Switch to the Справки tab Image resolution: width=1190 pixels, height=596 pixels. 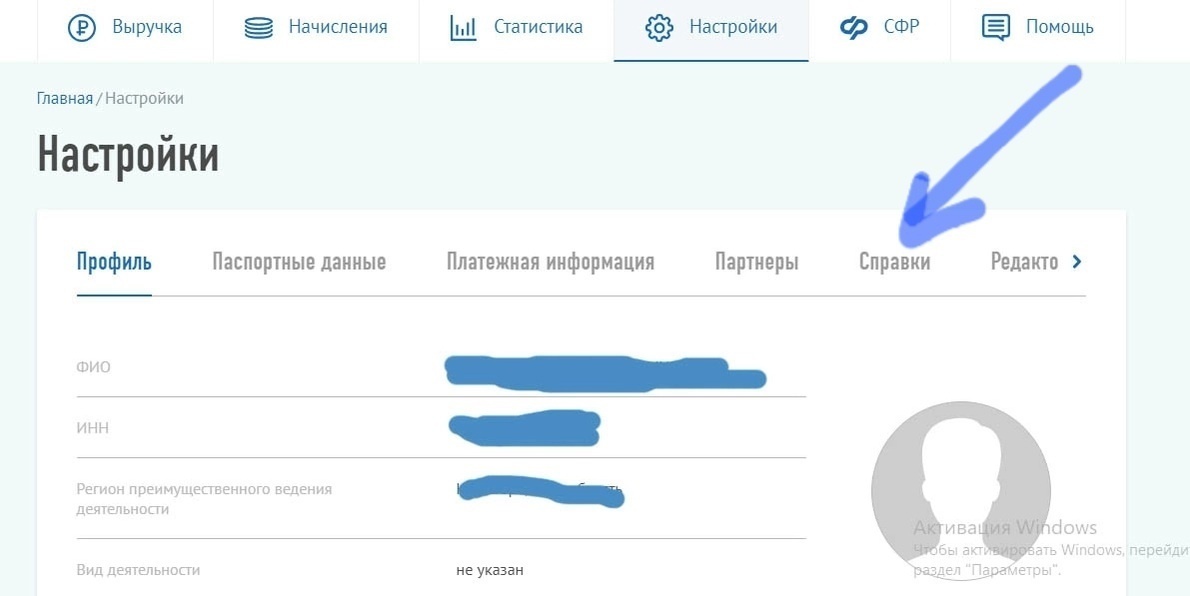(895, 261)
